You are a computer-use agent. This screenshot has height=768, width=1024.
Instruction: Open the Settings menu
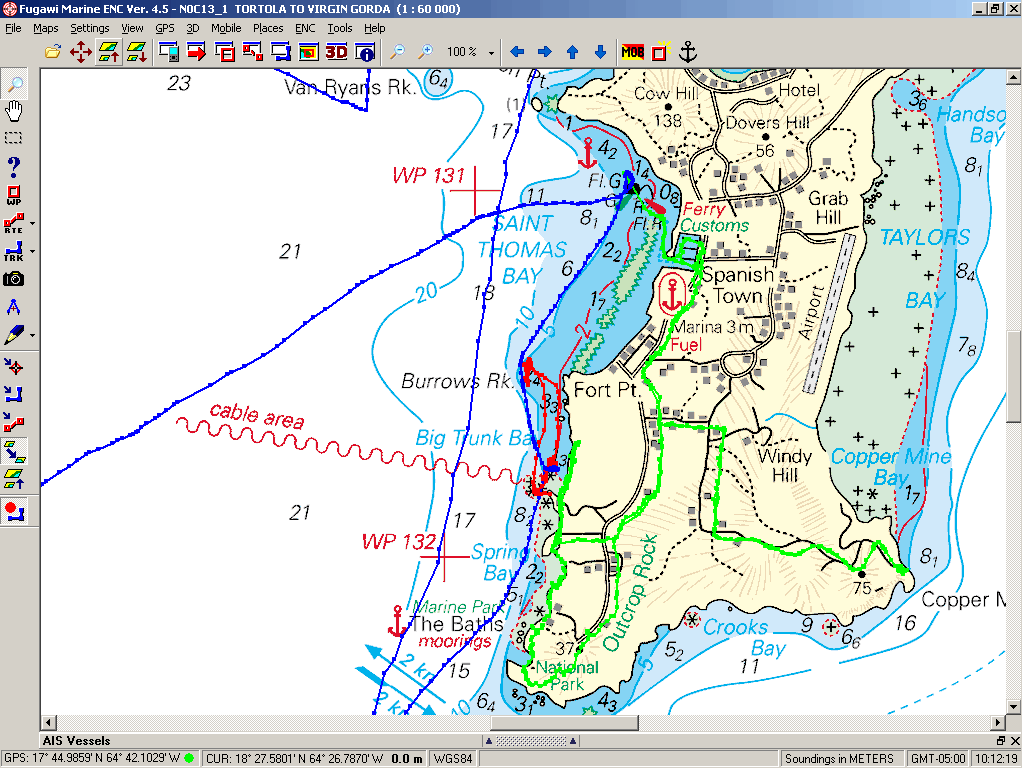click(x=89, y=28)
